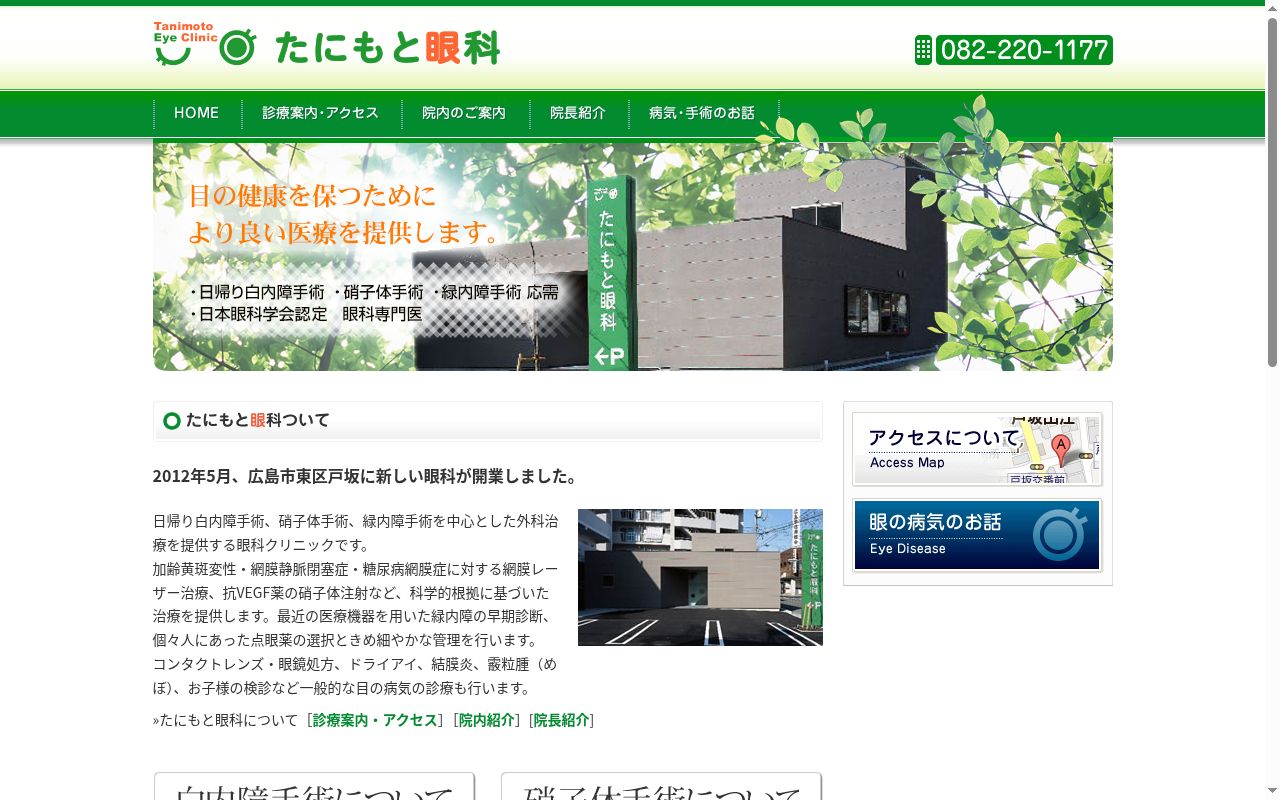Screen dimensions: 1280x800
Task: Click the たにもと眼科ついて section heading
Action: pyautogui.click(x=488, y=421)
